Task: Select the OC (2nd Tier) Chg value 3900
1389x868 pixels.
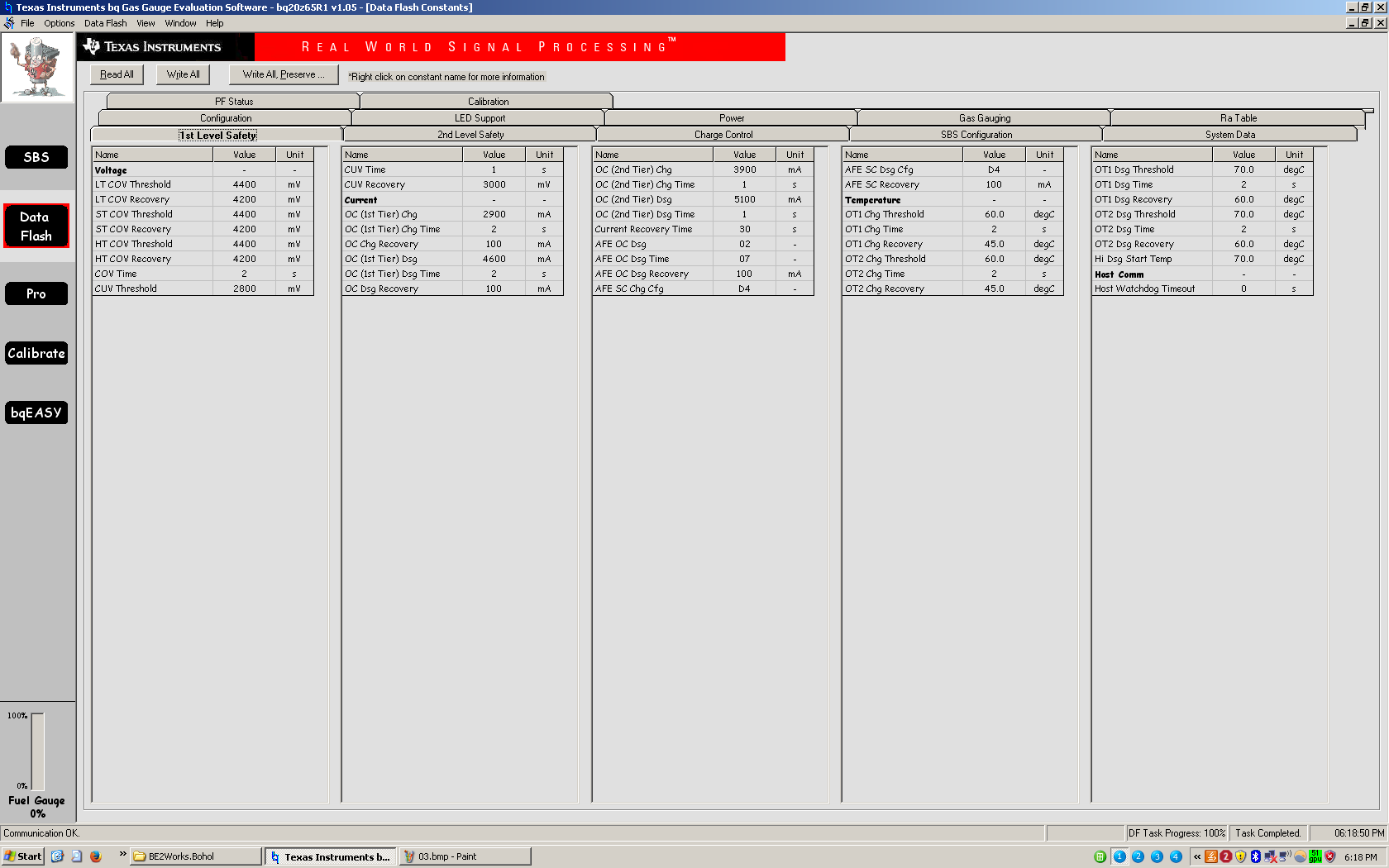Action: [x=744, y=169]
